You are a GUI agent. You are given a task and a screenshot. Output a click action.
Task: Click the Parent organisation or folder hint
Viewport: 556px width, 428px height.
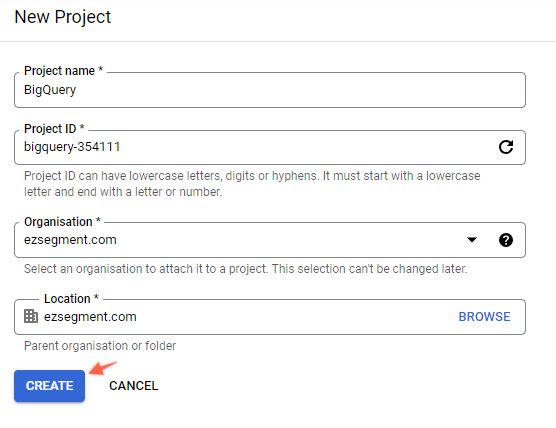[x=100, y=346]
